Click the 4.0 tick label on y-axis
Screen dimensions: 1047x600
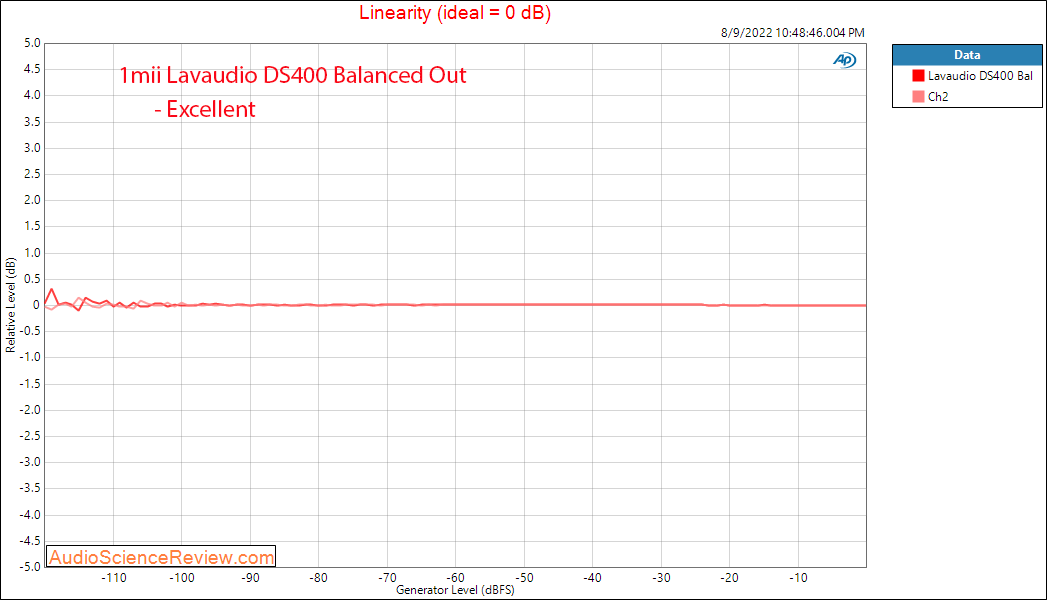click(32, 95)
